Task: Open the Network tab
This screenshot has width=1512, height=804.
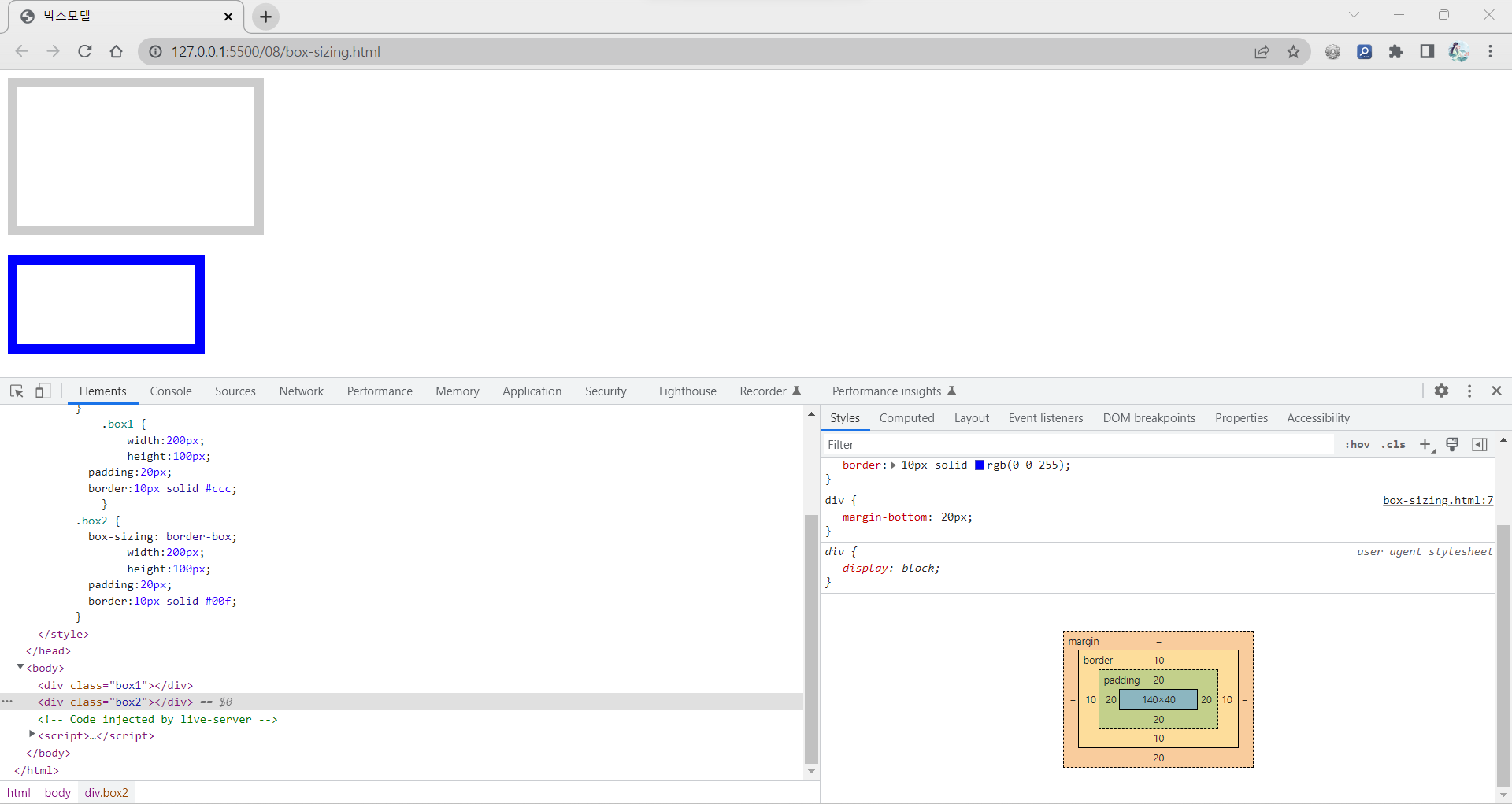Action: tap(301, 391)
